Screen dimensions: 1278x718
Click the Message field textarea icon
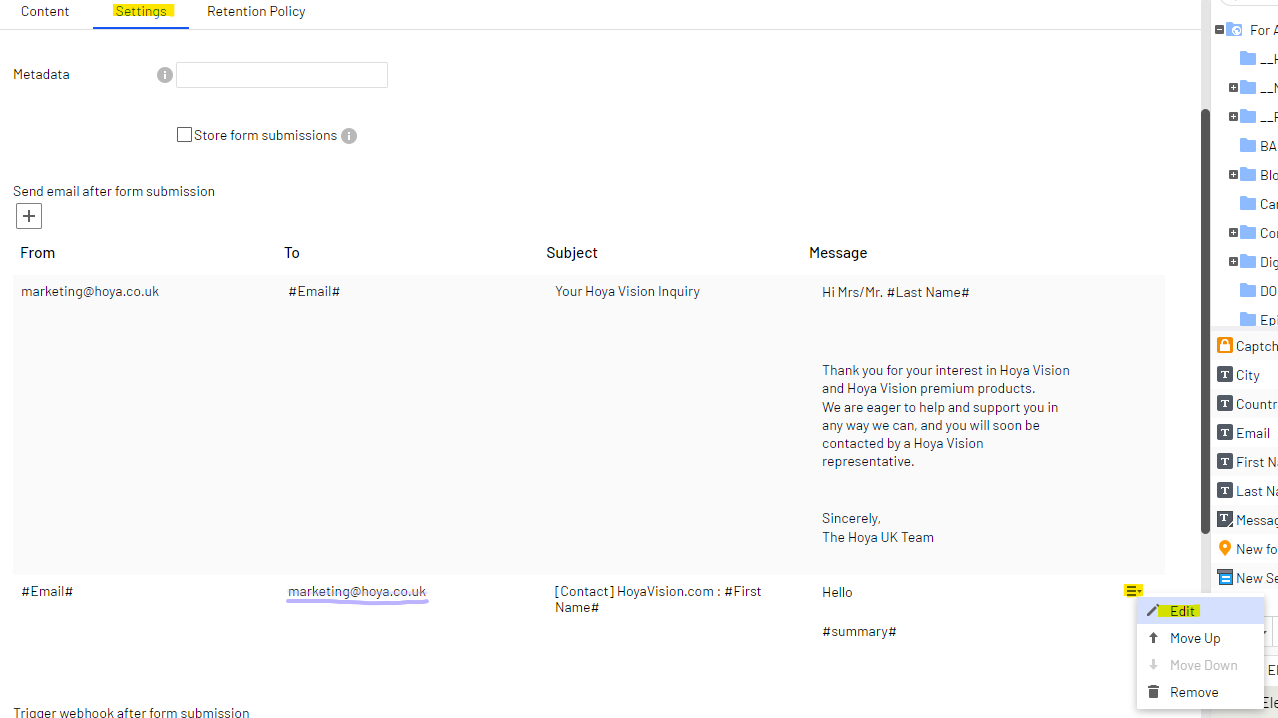click(1225, 518)
